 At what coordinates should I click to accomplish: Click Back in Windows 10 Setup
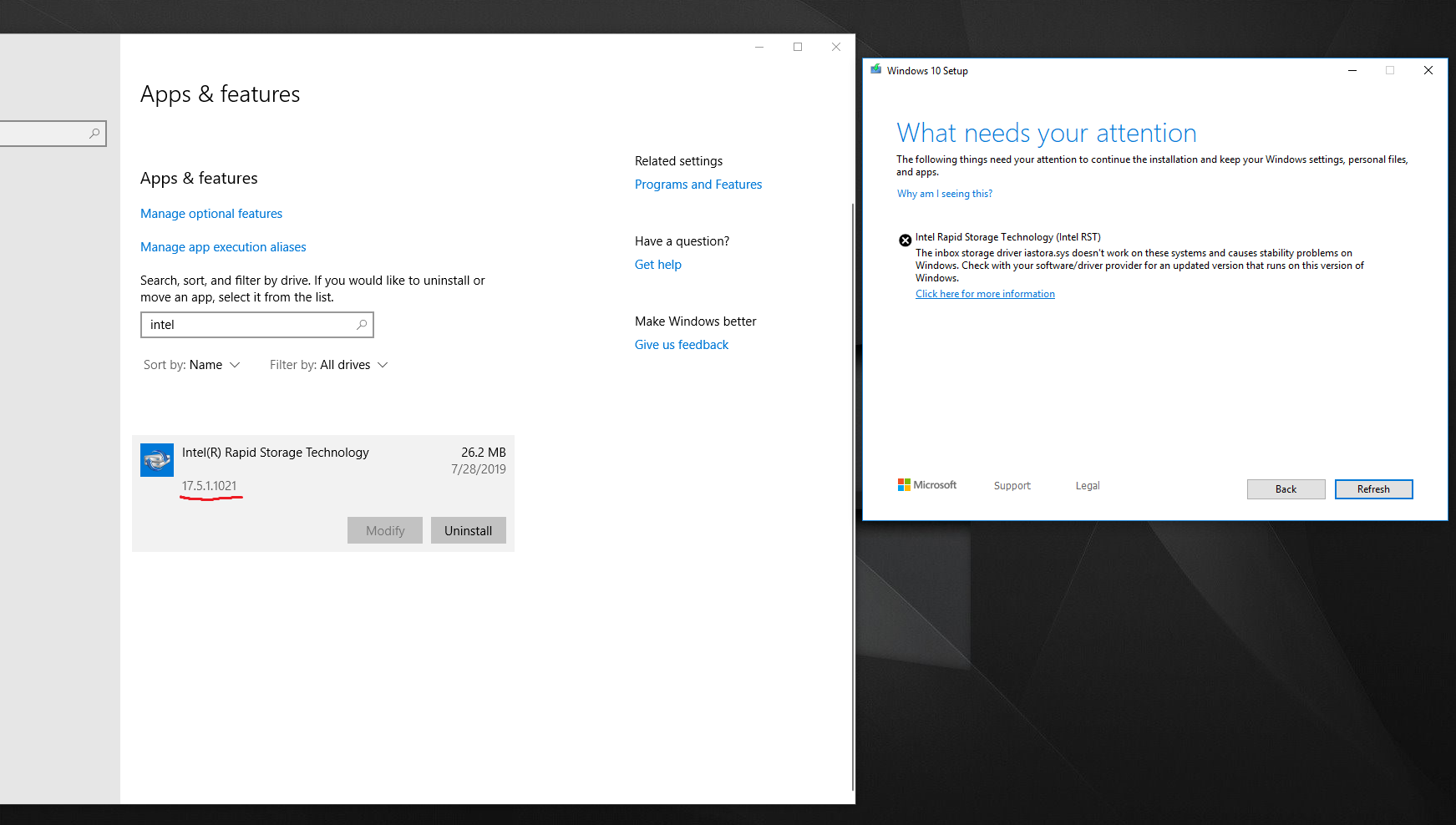point(1286,489)
